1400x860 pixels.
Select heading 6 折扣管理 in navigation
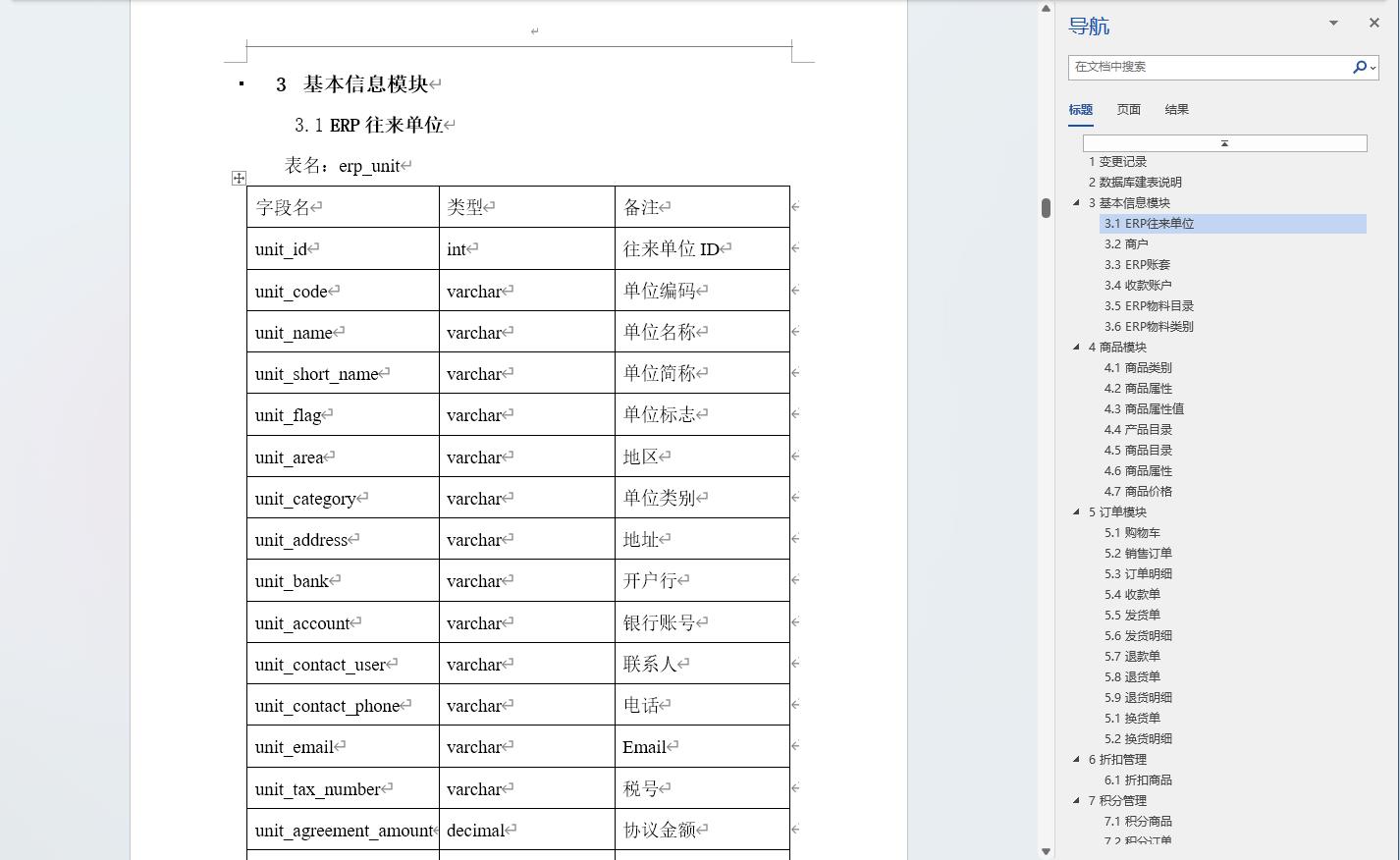tap(1117, 760)
